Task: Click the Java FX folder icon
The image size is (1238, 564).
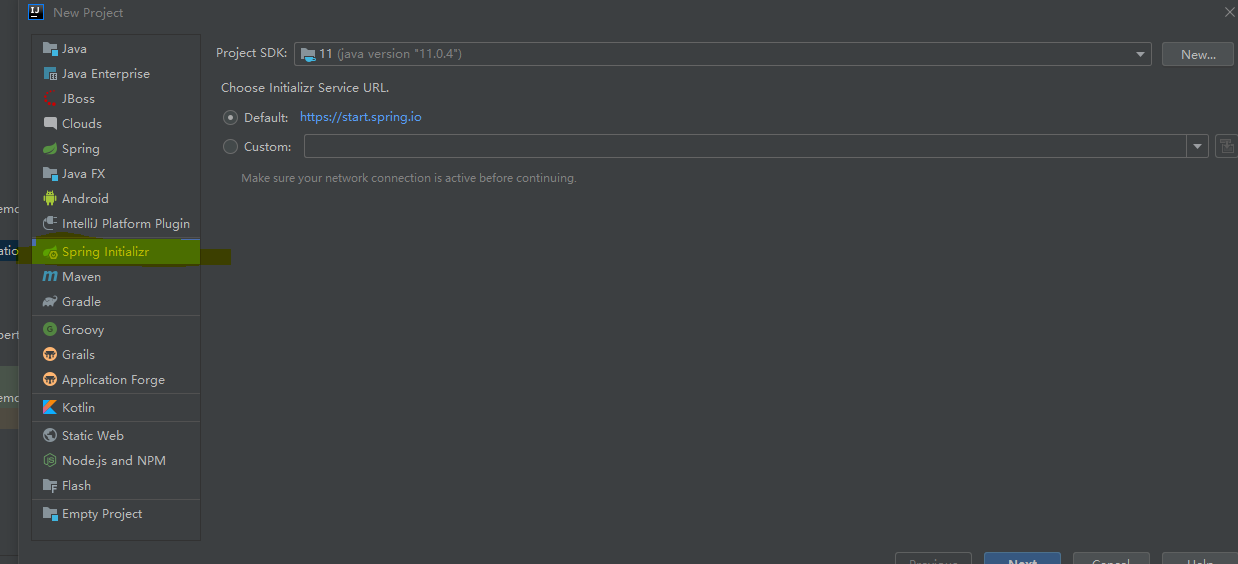Action: tap(50, 174)
